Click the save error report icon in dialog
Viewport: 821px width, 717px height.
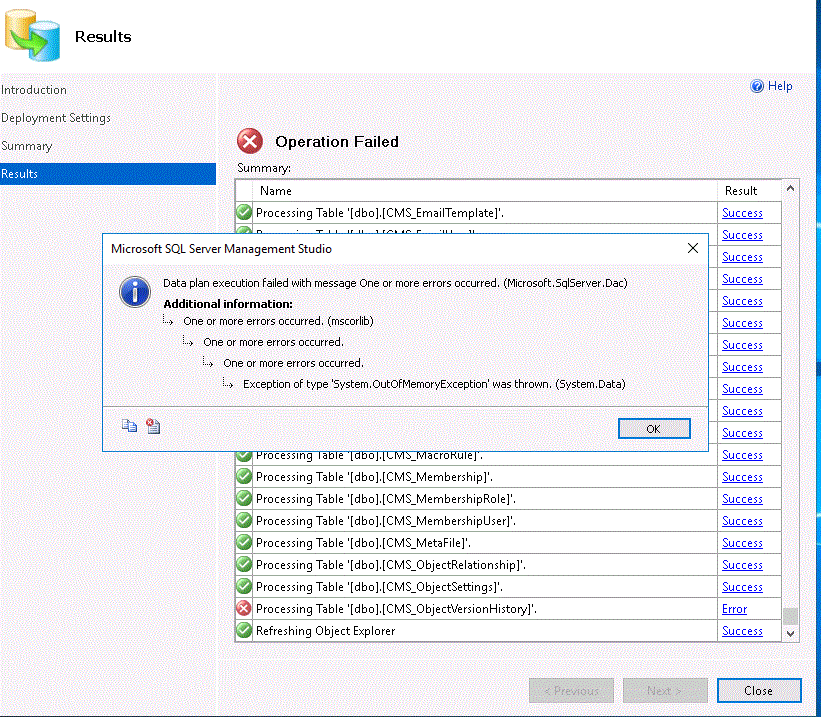[x=152, y=425]
